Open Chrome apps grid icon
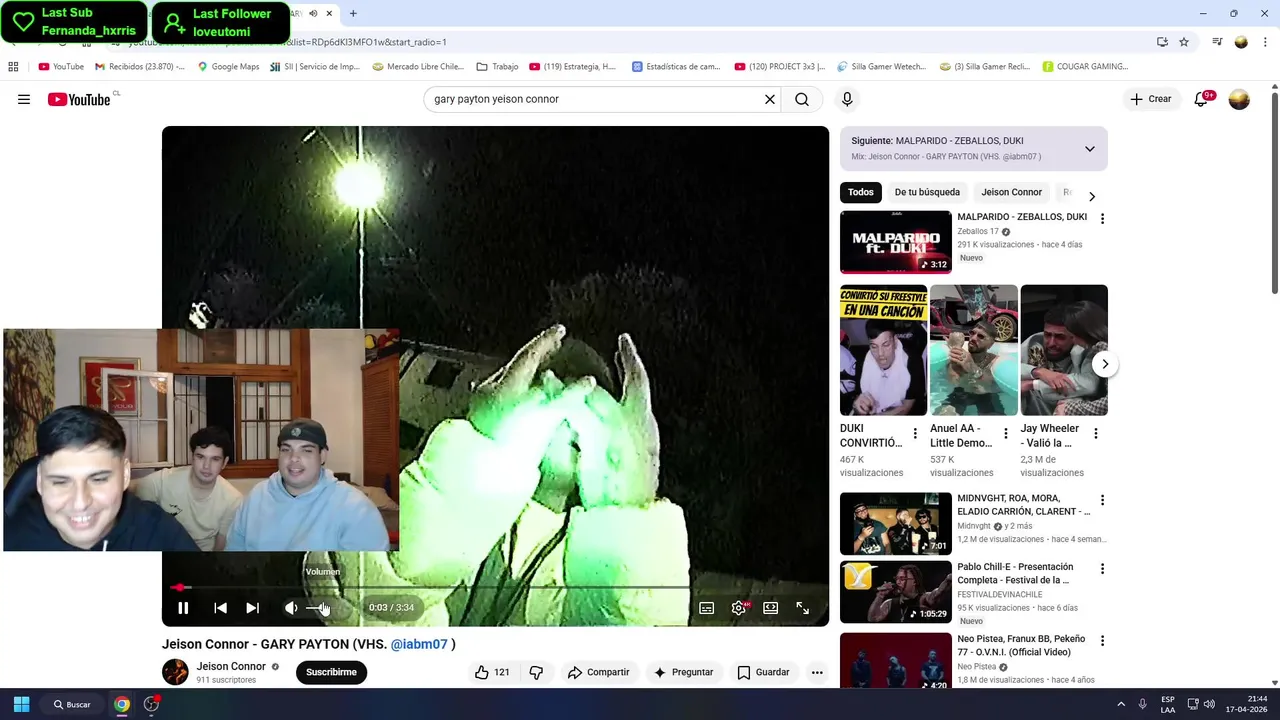The width and height of the screenshot is (1280, 720). pyautogui.click(x=13, y=66)
